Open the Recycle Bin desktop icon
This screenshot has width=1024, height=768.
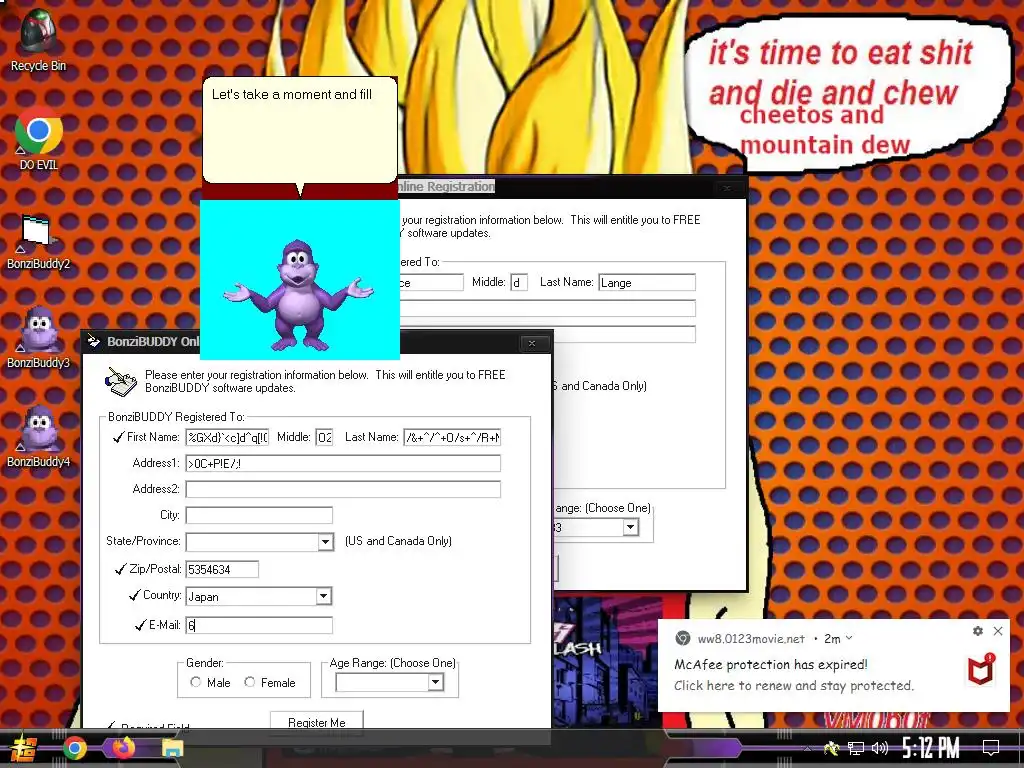(38, 39)
